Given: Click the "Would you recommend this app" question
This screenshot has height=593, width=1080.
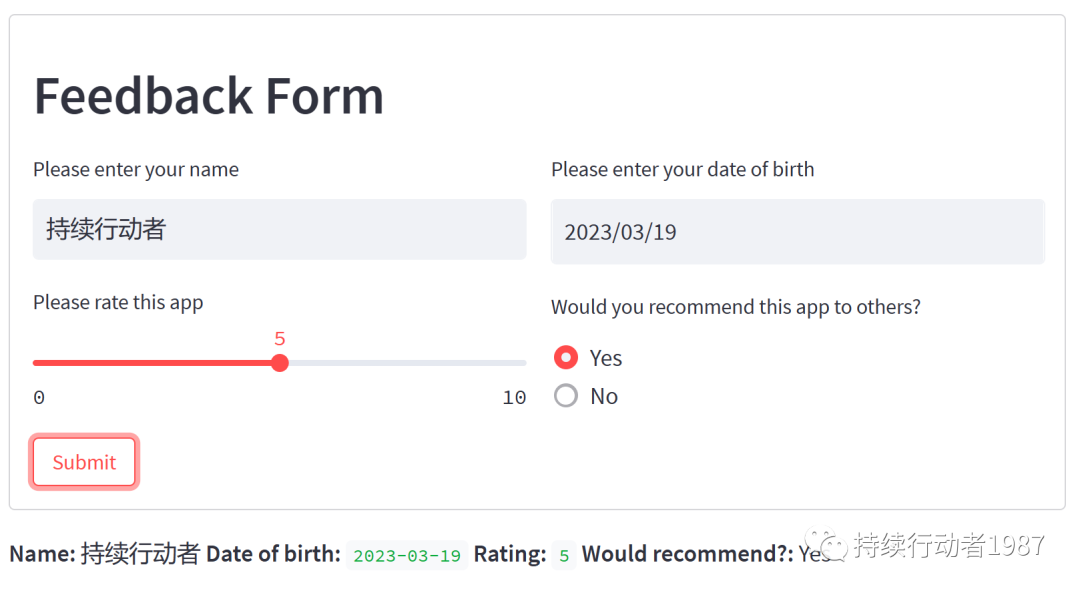Looking at the screenshot, I should click(x=735, y=307).
